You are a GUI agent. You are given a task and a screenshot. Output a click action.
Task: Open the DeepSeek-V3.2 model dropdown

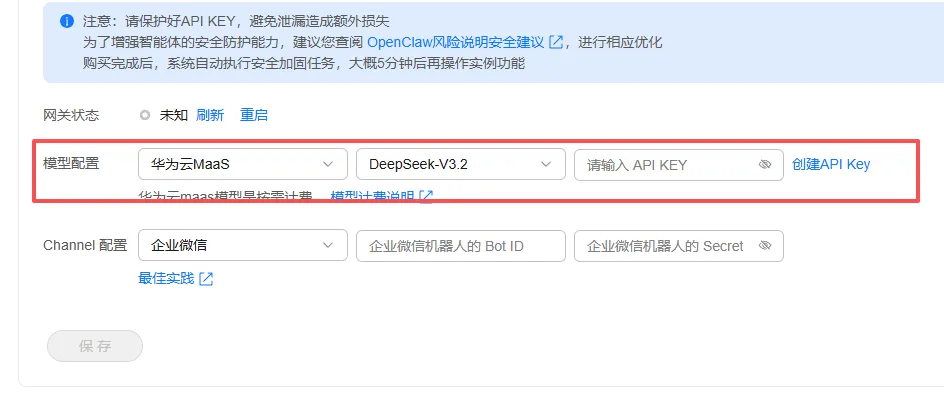(461, 164)
